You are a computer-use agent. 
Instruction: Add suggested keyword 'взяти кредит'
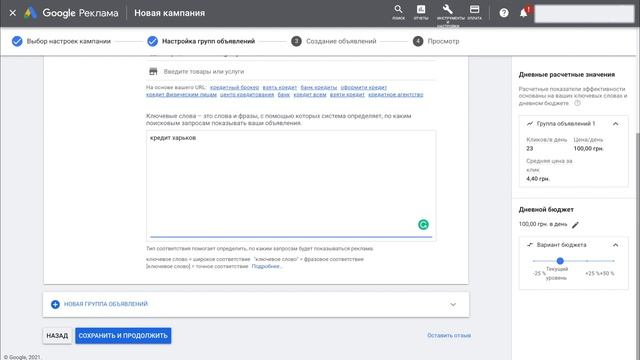tap(347, 94)
